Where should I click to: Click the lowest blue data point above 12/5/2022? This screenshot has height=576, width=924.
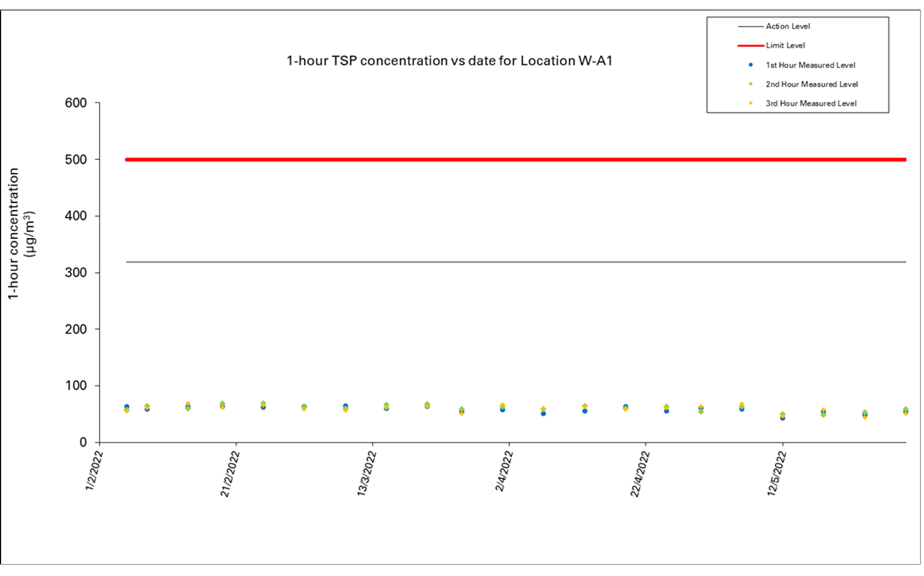(783, 418)
